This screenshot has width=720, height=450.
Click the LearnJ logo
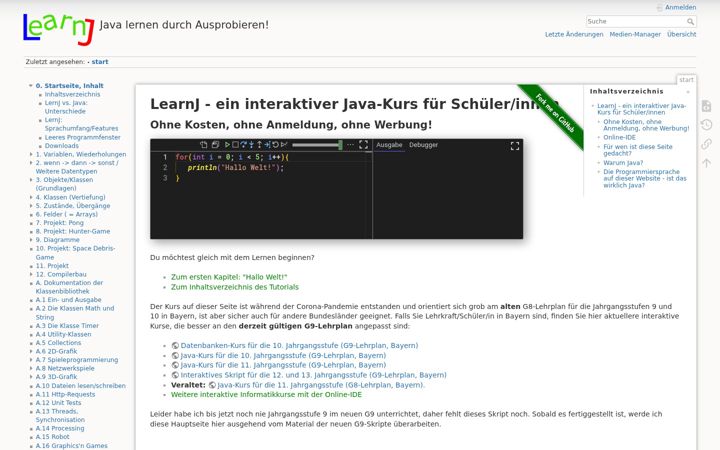[x=58, y=28]
